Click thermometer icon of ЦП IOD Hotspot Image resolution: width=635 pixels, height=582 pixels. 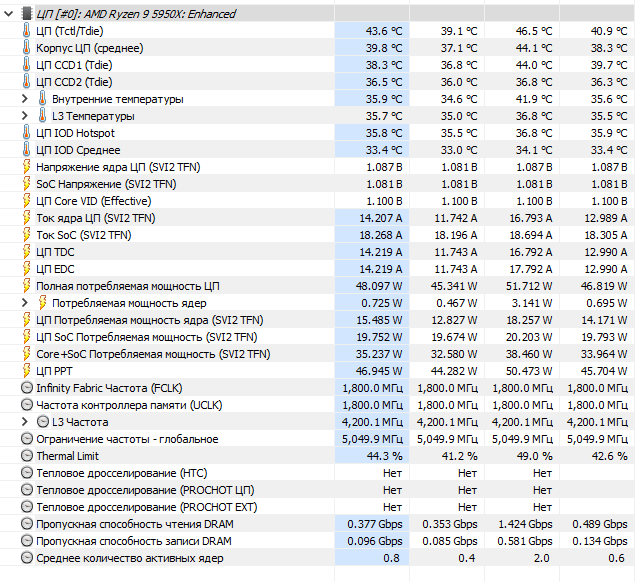click(x=26, y=133)
